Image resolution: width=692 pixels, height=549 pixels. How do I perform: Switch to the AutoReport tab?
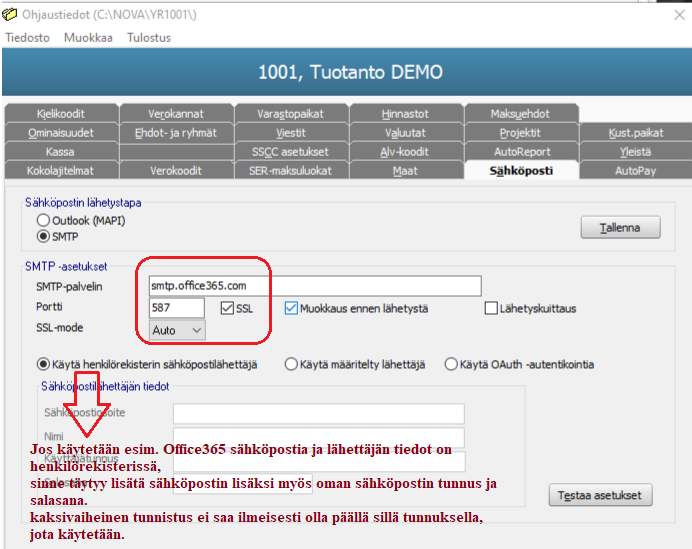(521, 152)
